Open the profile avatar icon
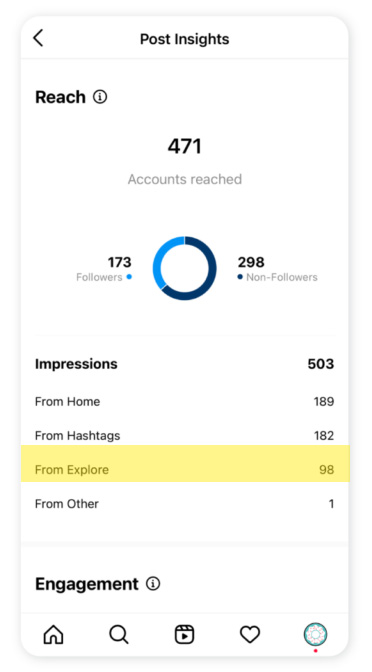The image size is (372, 672). tap(315, 634)
